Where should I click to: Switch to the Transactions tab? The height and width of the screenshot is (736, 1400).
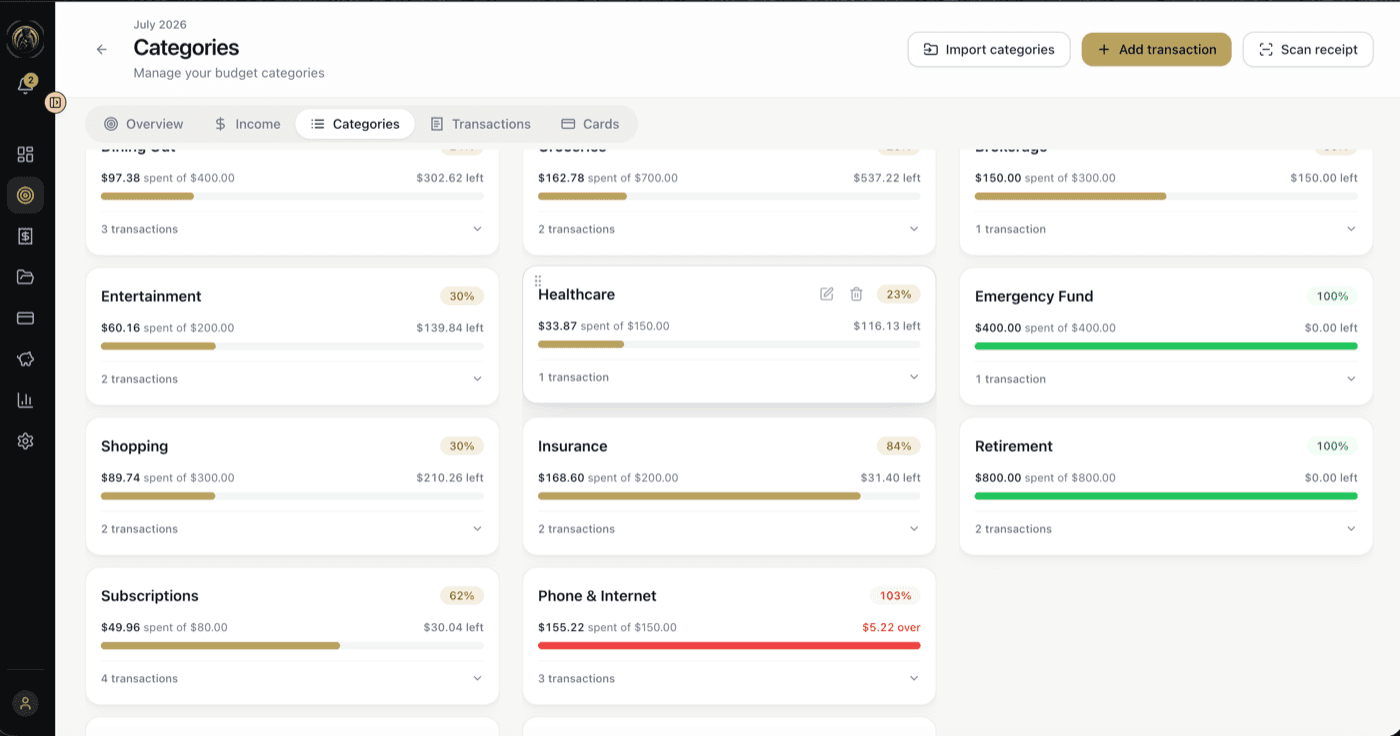(480, 124)
